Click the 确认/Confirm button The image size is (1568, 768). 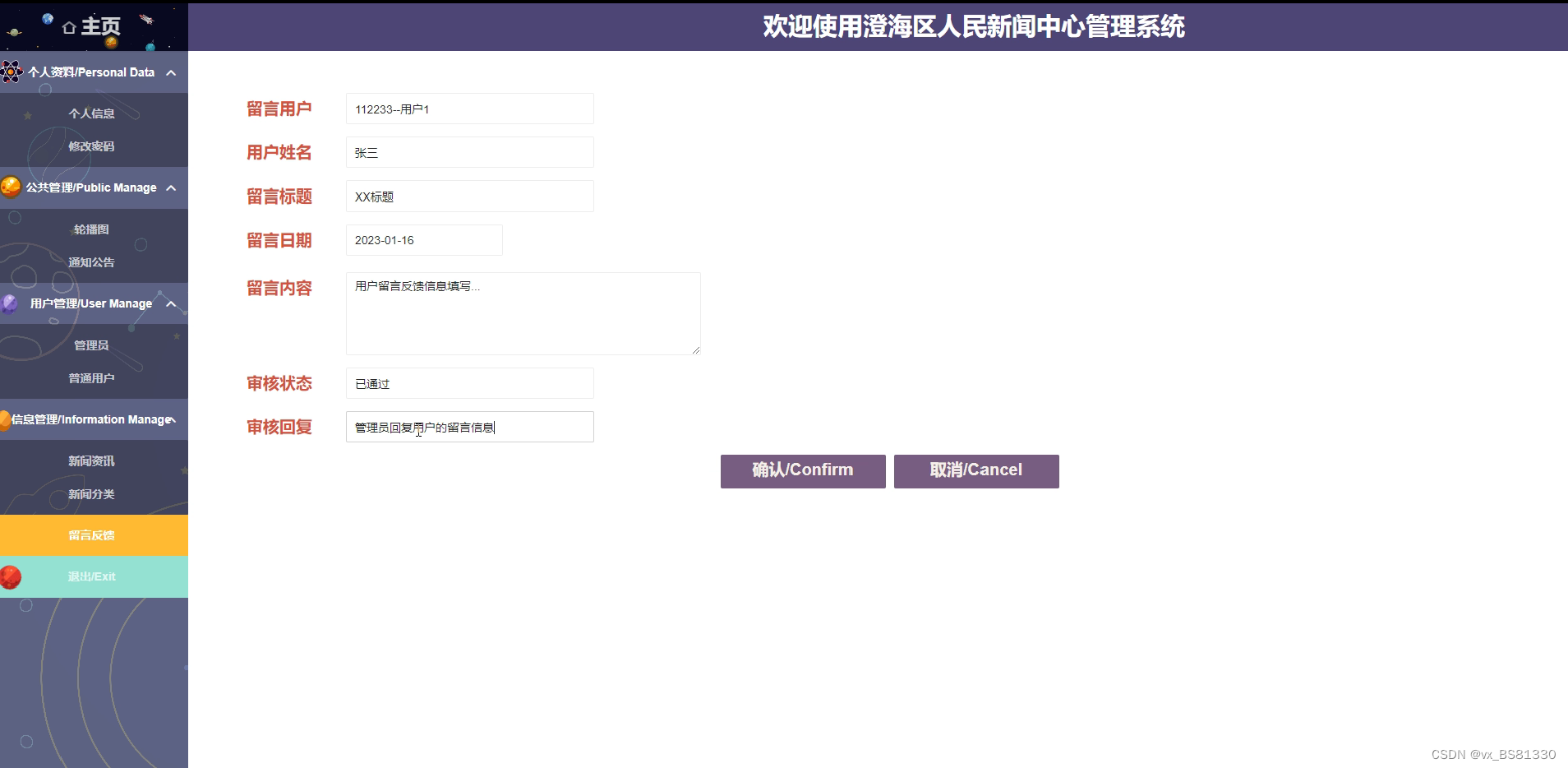803,471
